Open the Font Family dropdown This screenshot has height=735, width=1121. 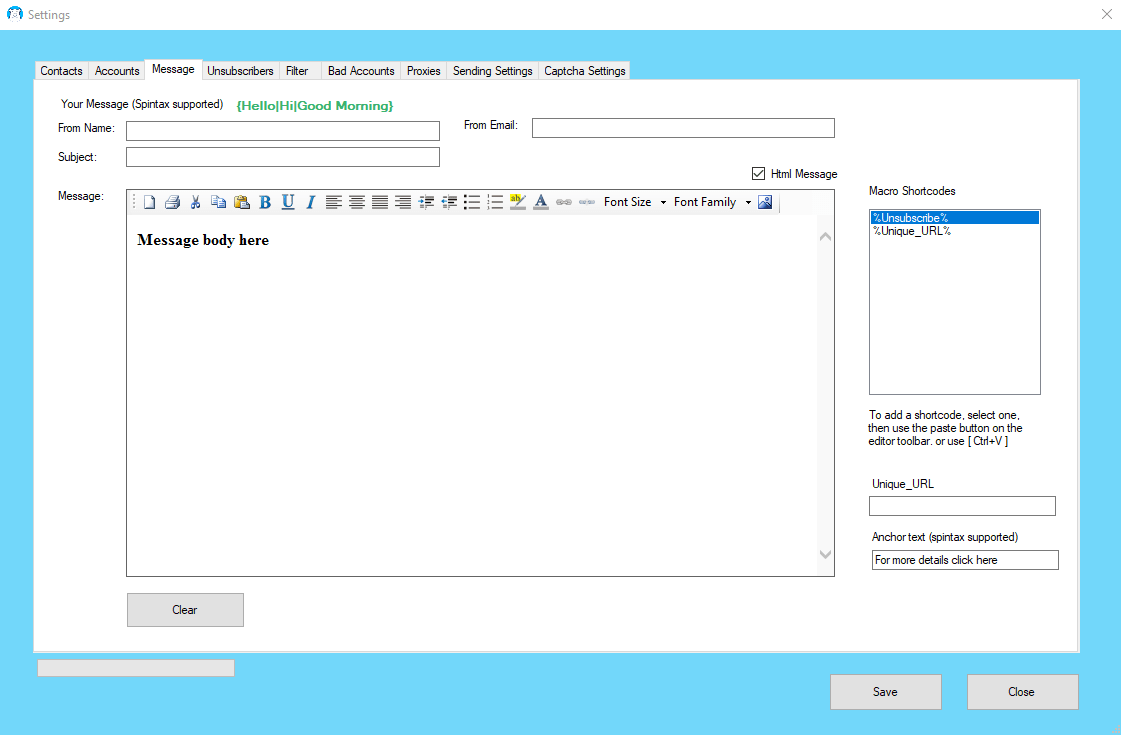pyautogui.click(x=712, y=202)
